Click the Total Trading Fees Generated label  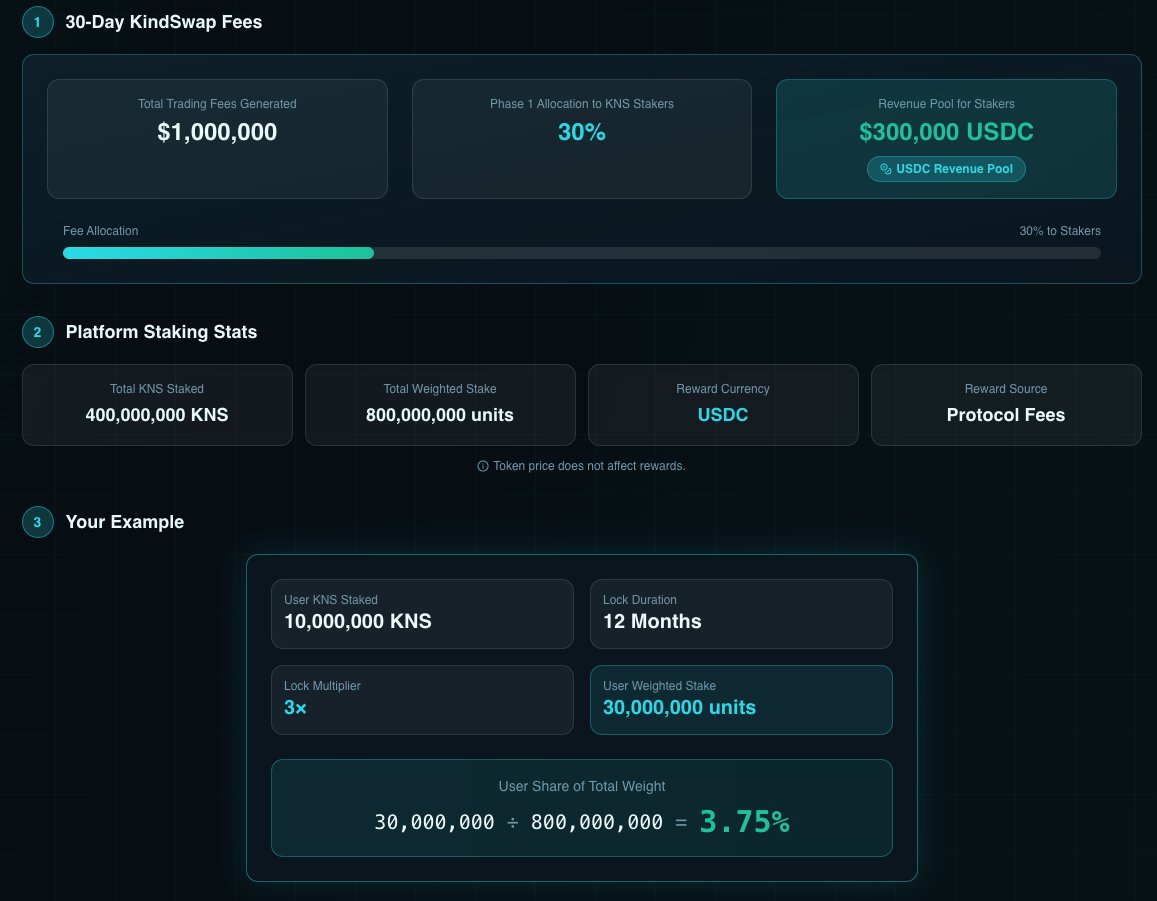pos(217,104)
